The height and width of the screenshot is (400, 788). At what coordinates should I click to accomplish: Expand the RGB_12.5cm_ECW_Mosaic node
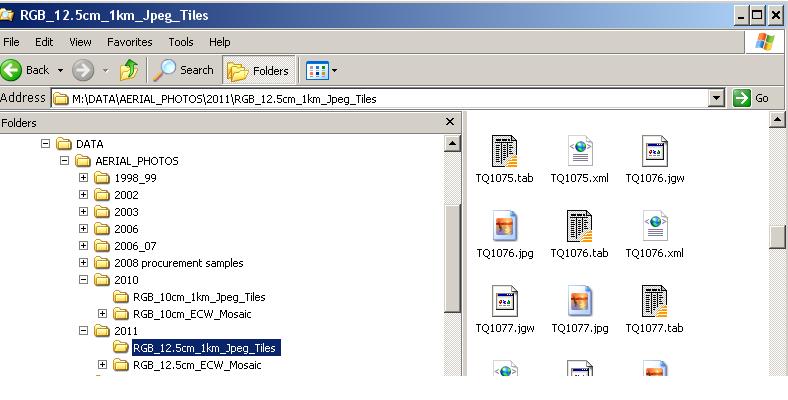pos(103,365)
